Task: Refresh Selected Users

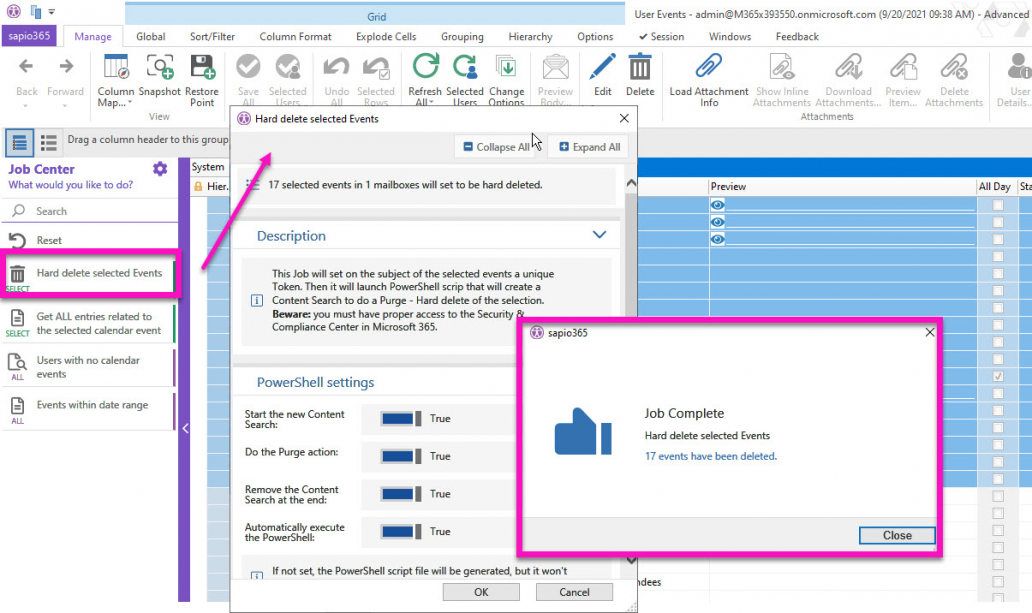Action: click(x=465, y=80)
